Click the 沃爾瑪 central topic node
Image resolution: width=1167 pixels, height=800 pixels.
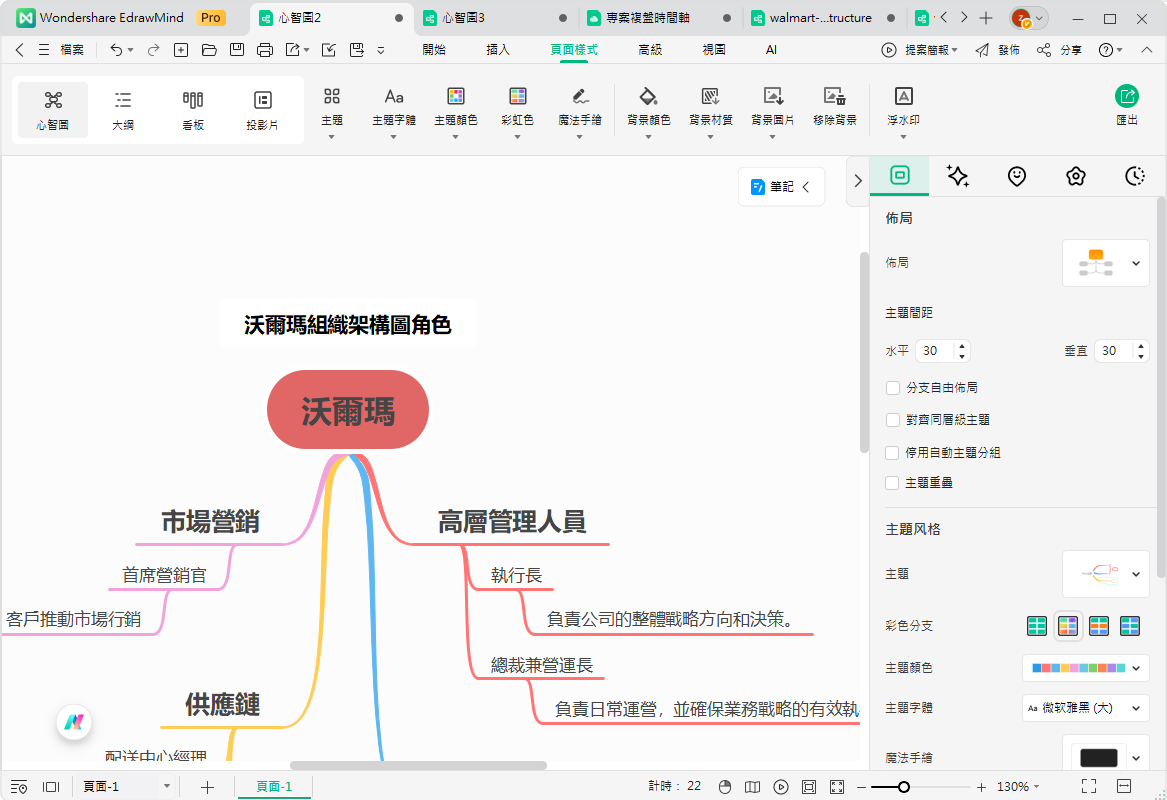(x=348, y=412)
